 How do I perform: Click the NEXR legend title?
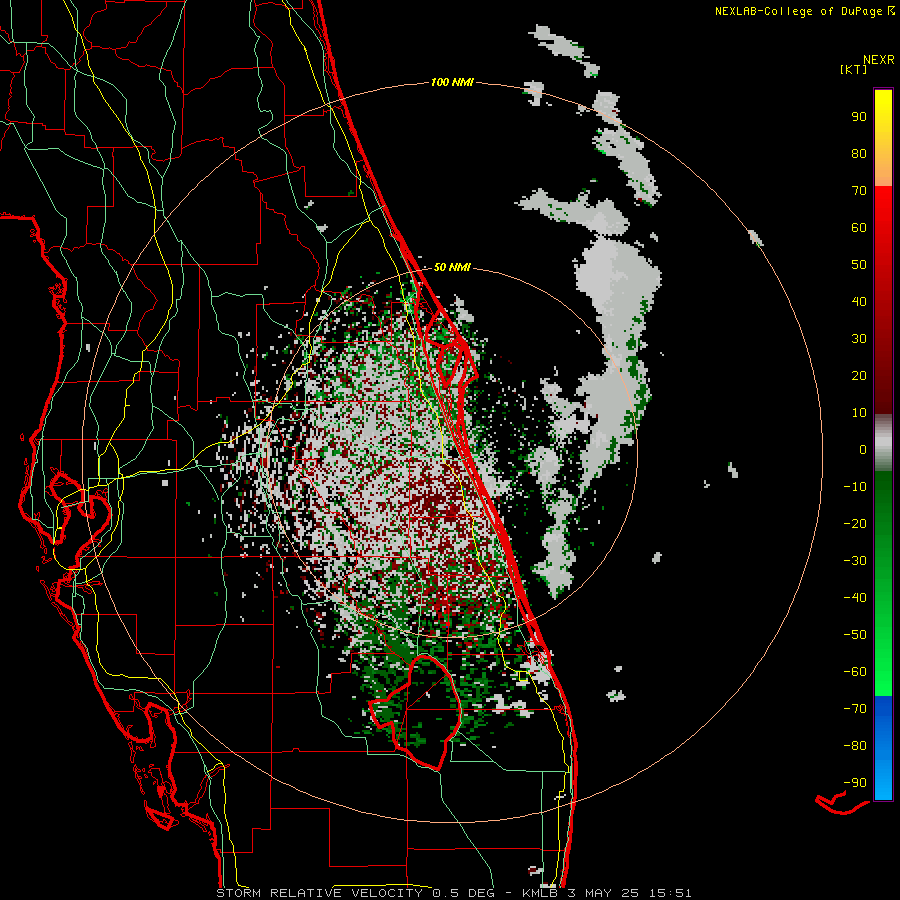pyautogui.click(x=879, y=59)
